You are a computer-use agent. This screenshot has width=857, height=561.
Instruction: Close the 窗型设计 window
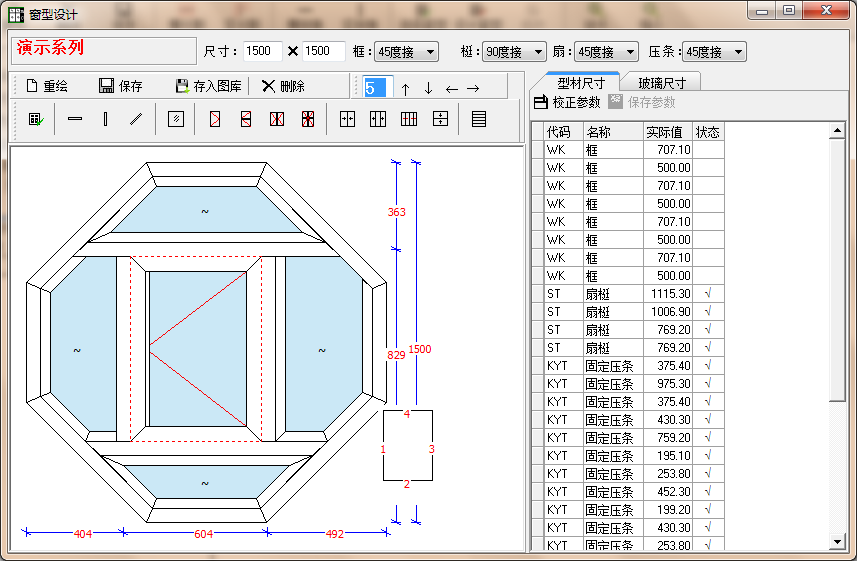tap(826, 10)
